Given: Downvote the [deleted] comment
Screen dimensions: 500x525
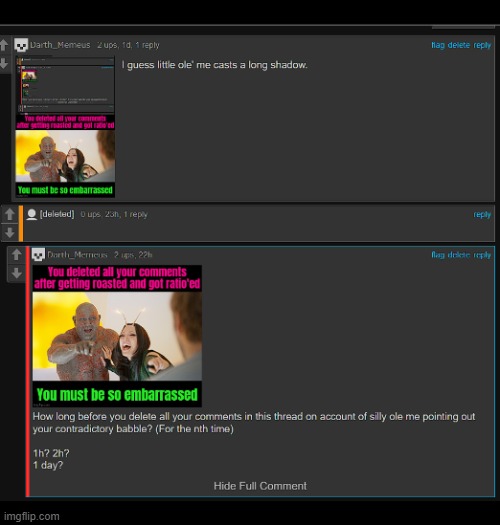Looking at the screenshot, I should pos(10,232).
